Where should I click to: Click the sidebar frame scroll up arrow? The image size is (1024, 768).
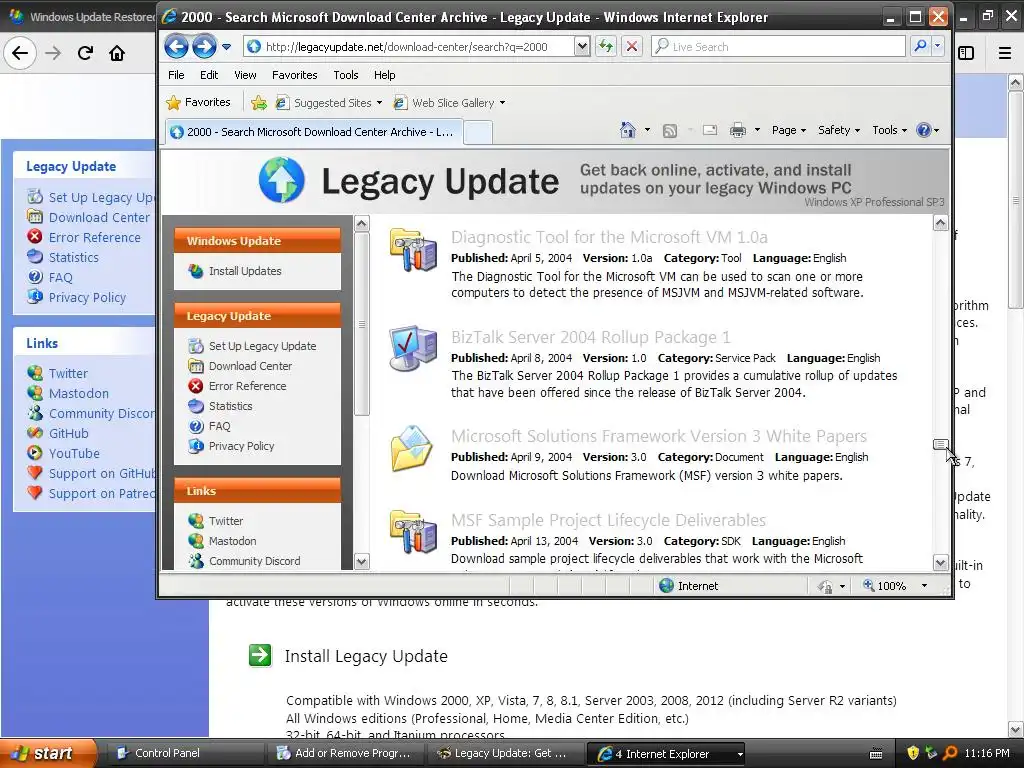click(x=361, y=224)
